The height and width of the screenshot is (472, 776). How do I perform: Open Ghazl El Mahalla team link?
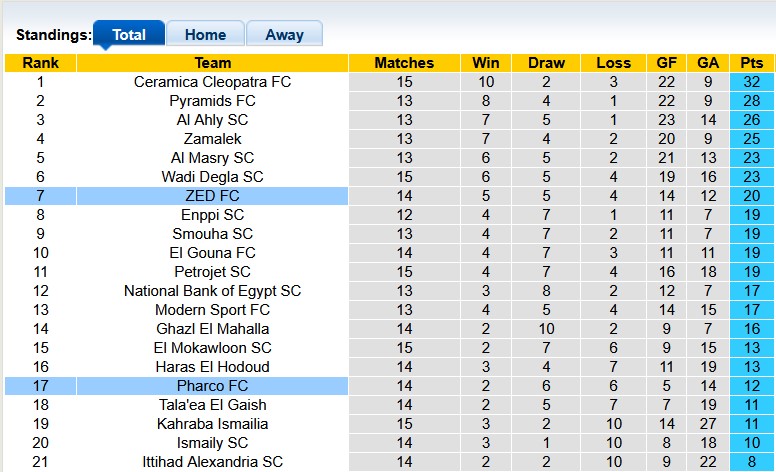pyautogui.click(x=212, y=329)
